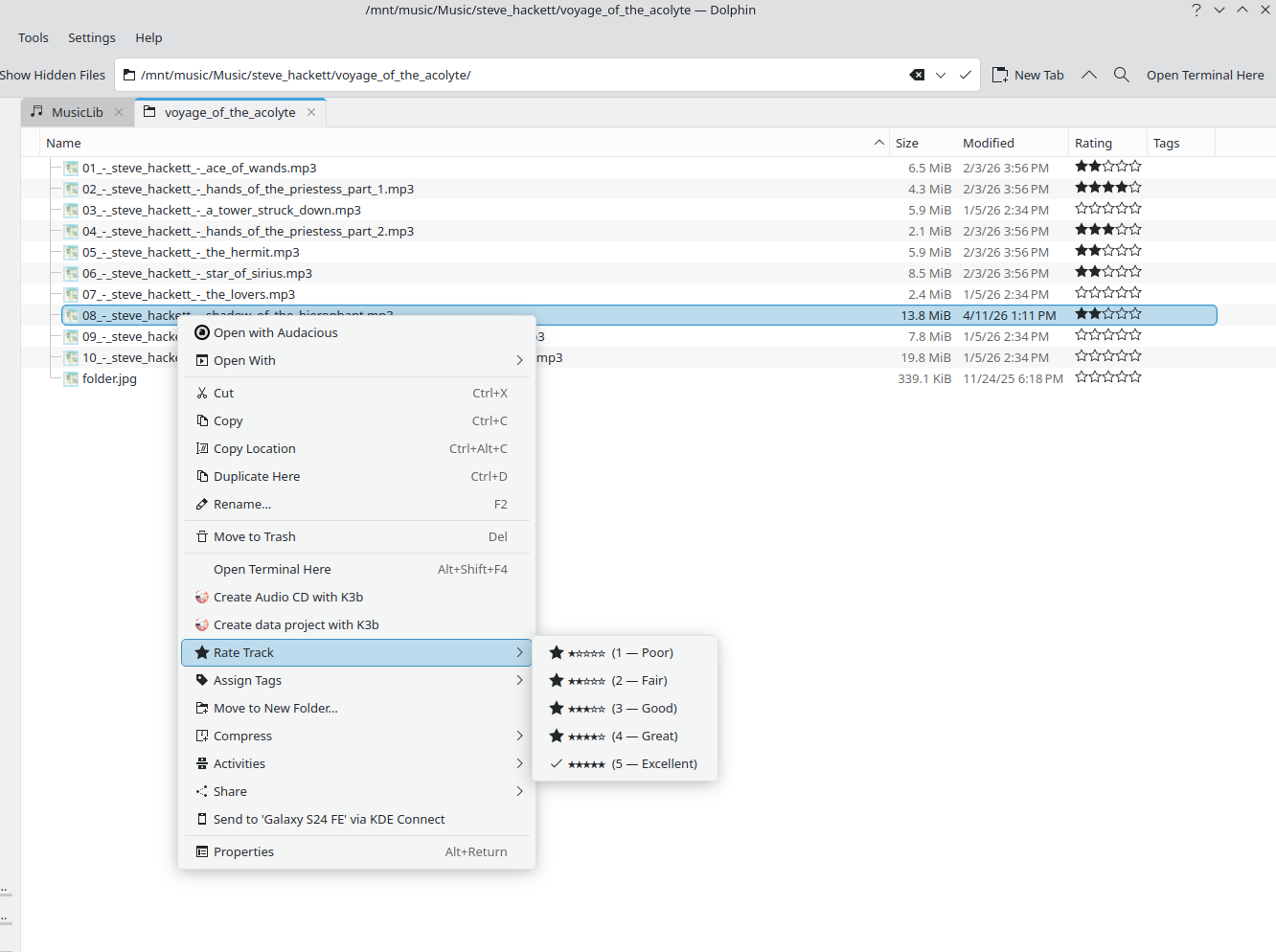The height and width of the screenshot is (952, 1276).
Task: Click the Share icon in menu
Action: [x=202, y=791]
